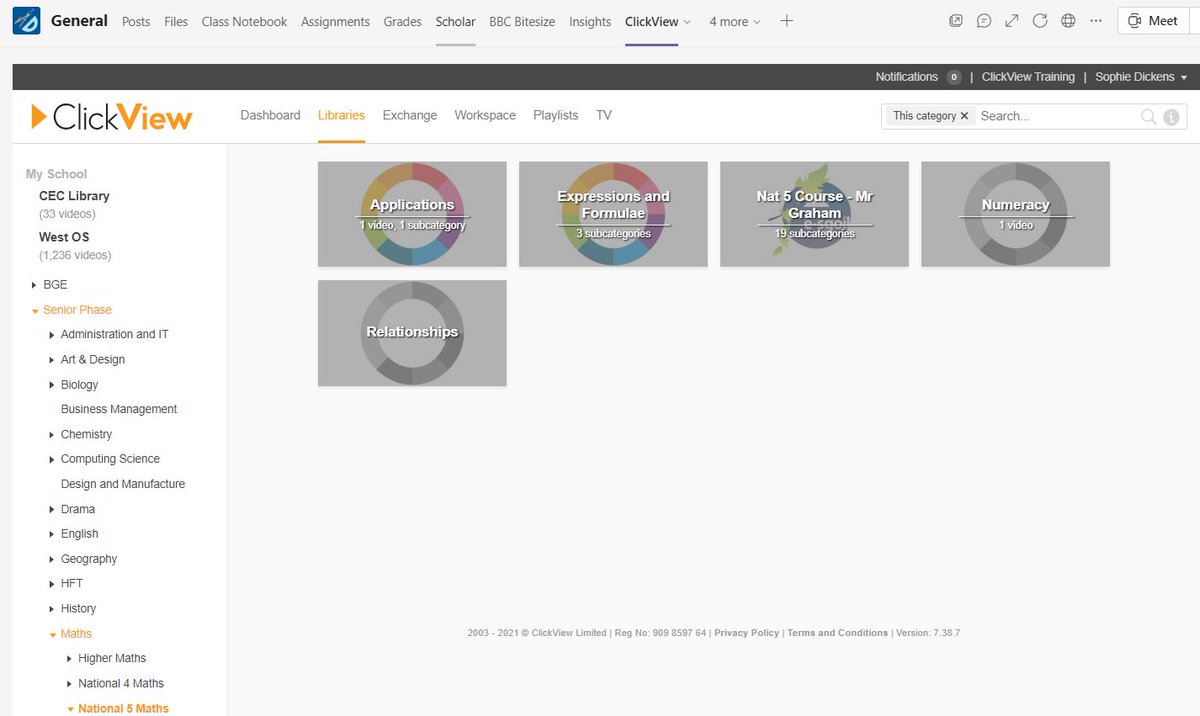
Task: Expand the Geography subject
Action: tap(52, 559)
